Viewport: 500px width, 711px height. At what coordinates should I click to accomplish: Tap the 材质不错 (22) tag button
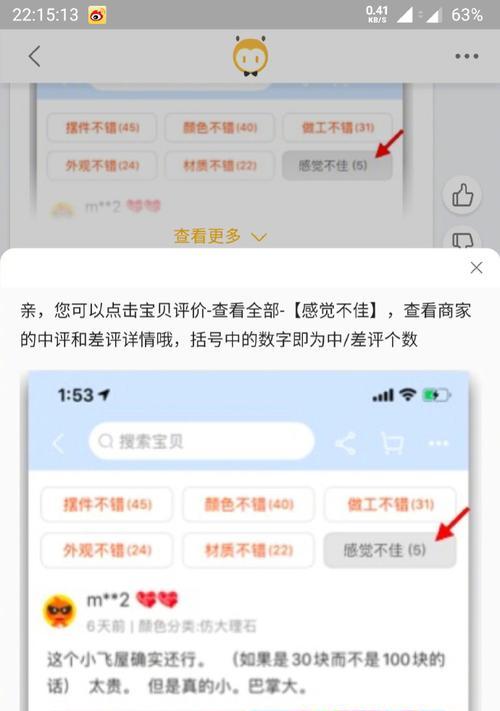point(248,550)
